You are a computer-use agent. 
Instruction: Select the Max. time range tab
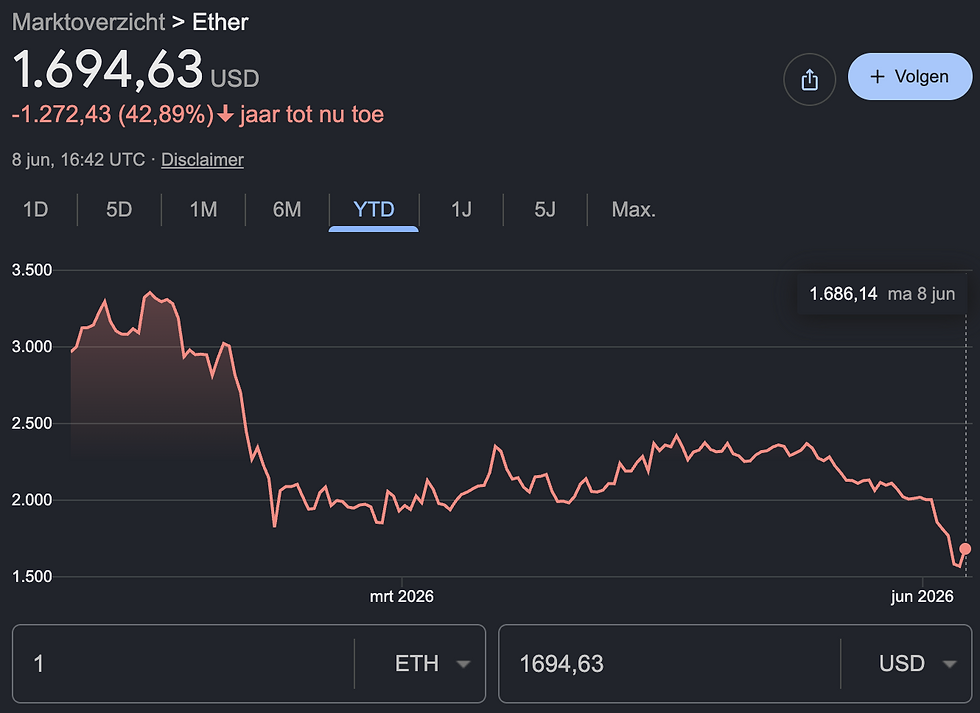coord(633,209)
